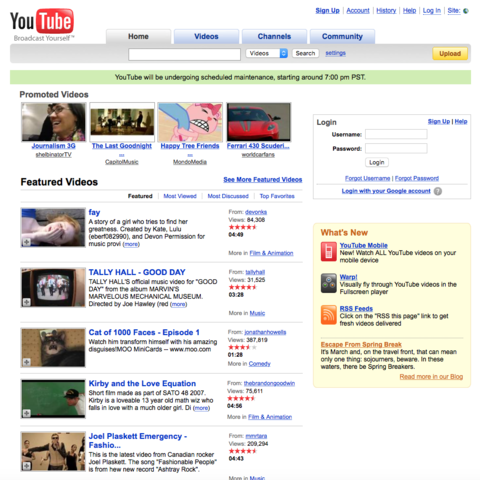The height and width of the screenshot is (480, 480).
Task: Open the History link
Action: 386,11
